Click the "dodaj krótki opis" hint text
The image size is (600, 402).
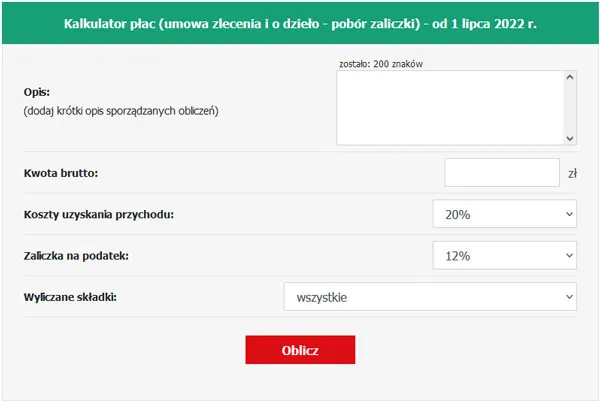click(120, 111)
